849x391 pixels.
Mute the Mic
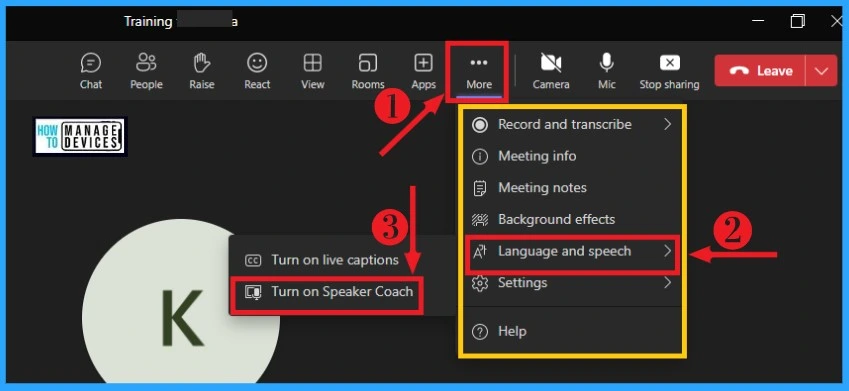[606, 71]
